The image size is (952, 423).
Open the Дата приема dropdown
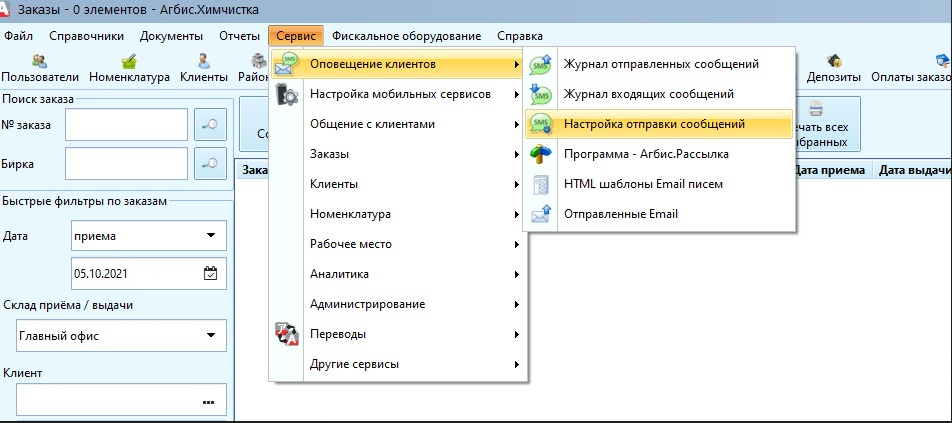pos(149,235)
